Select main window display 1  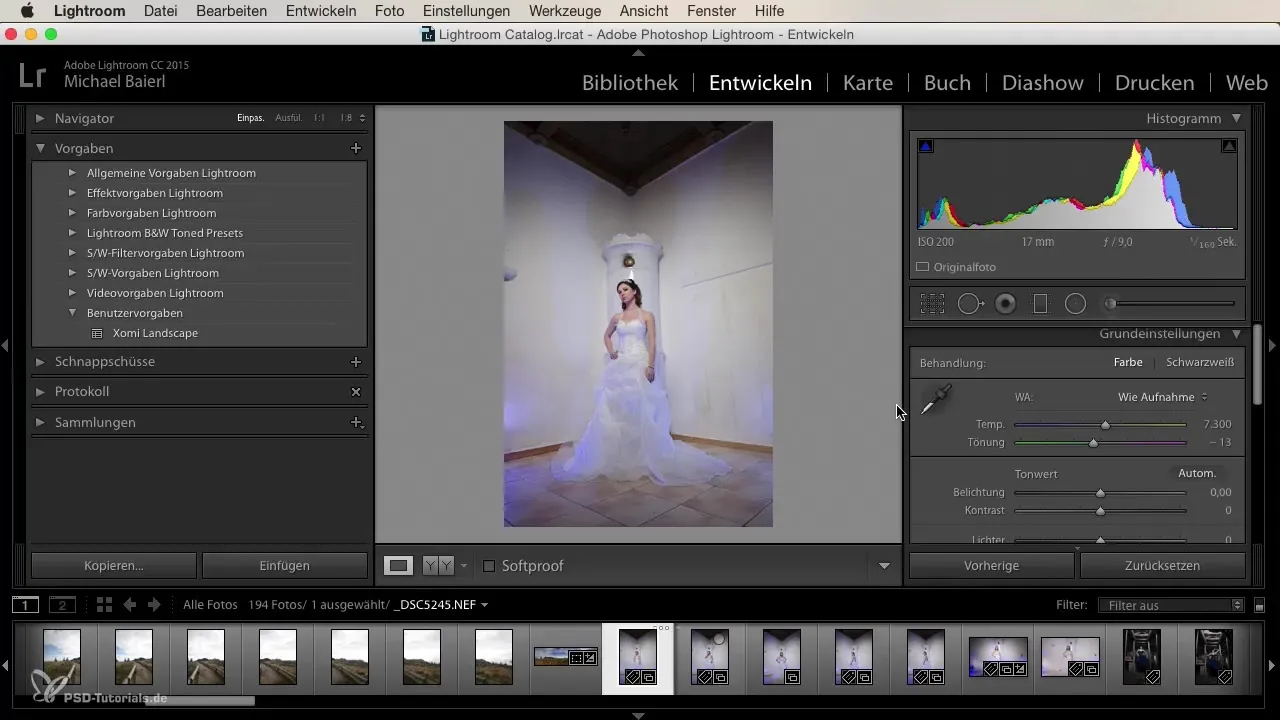[x=26, y=605]
